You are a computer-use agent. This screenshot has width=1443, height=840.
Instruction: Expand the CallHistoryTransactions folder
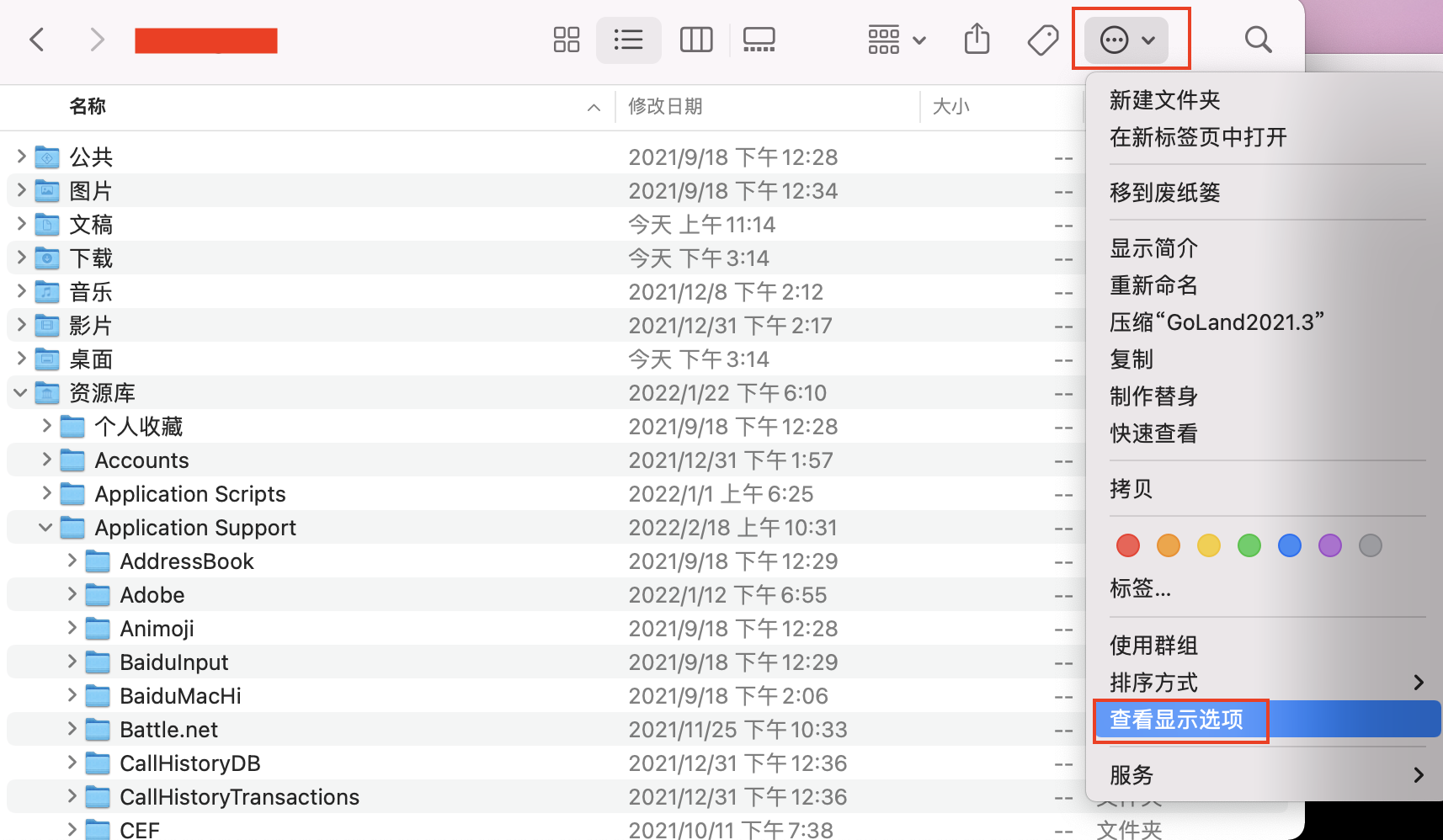pyautogui.click(x=72, y=795)
